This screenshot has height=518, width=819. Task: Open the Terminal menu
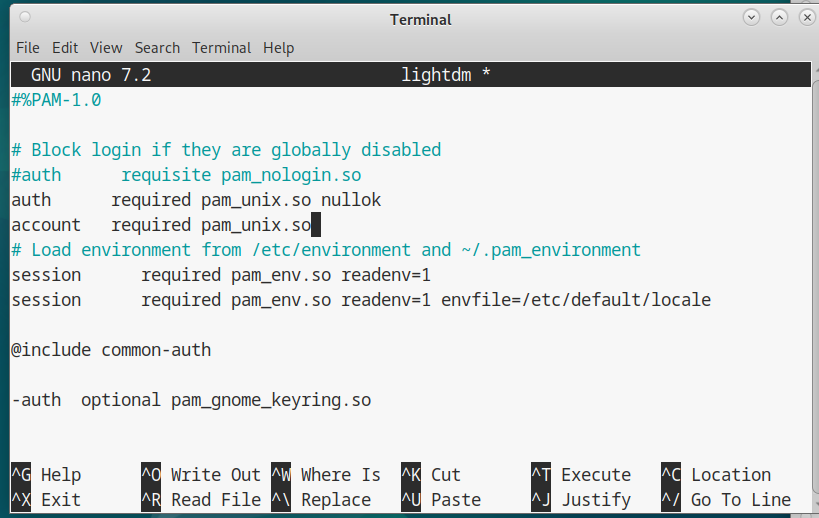pyautogui.click(x=221, y=48)
